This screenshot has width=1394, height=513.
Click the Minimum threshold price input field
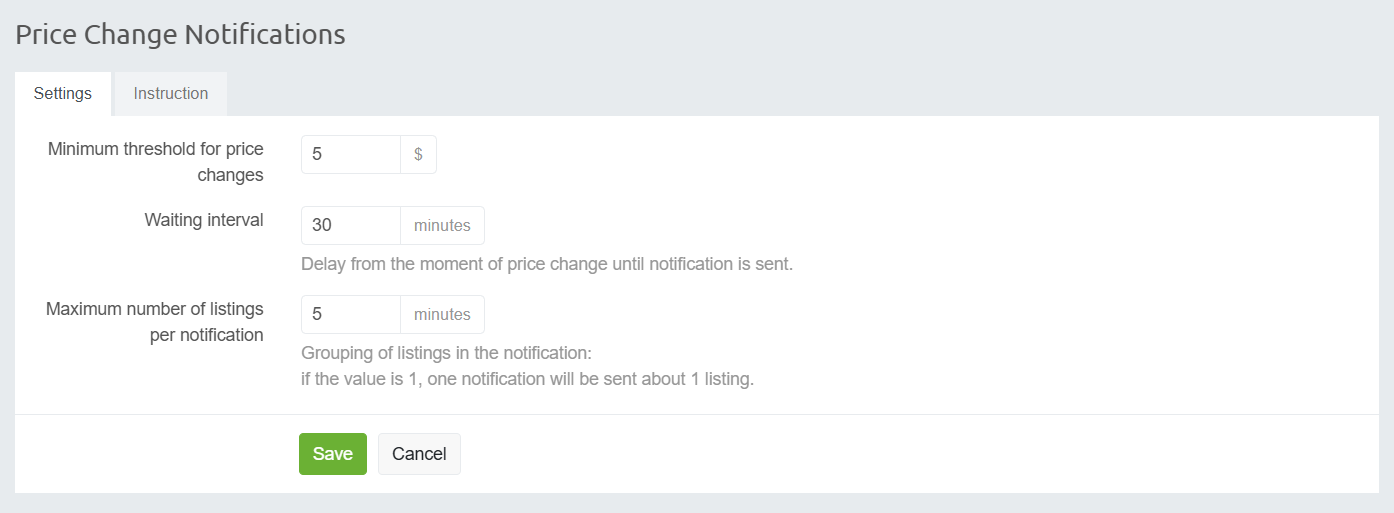(351, 155)
